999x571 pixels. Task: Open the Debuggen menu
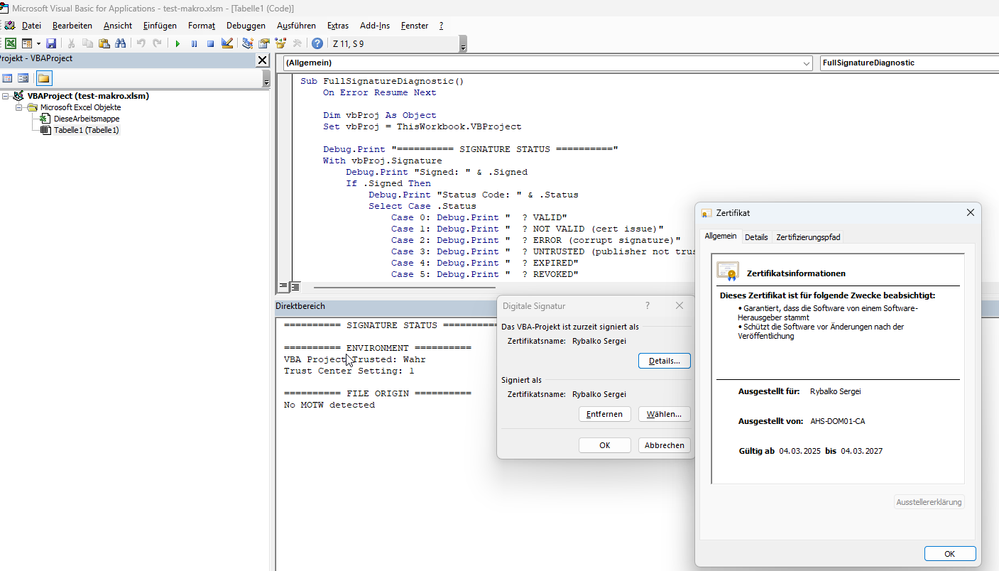click(x=246, y=25)
